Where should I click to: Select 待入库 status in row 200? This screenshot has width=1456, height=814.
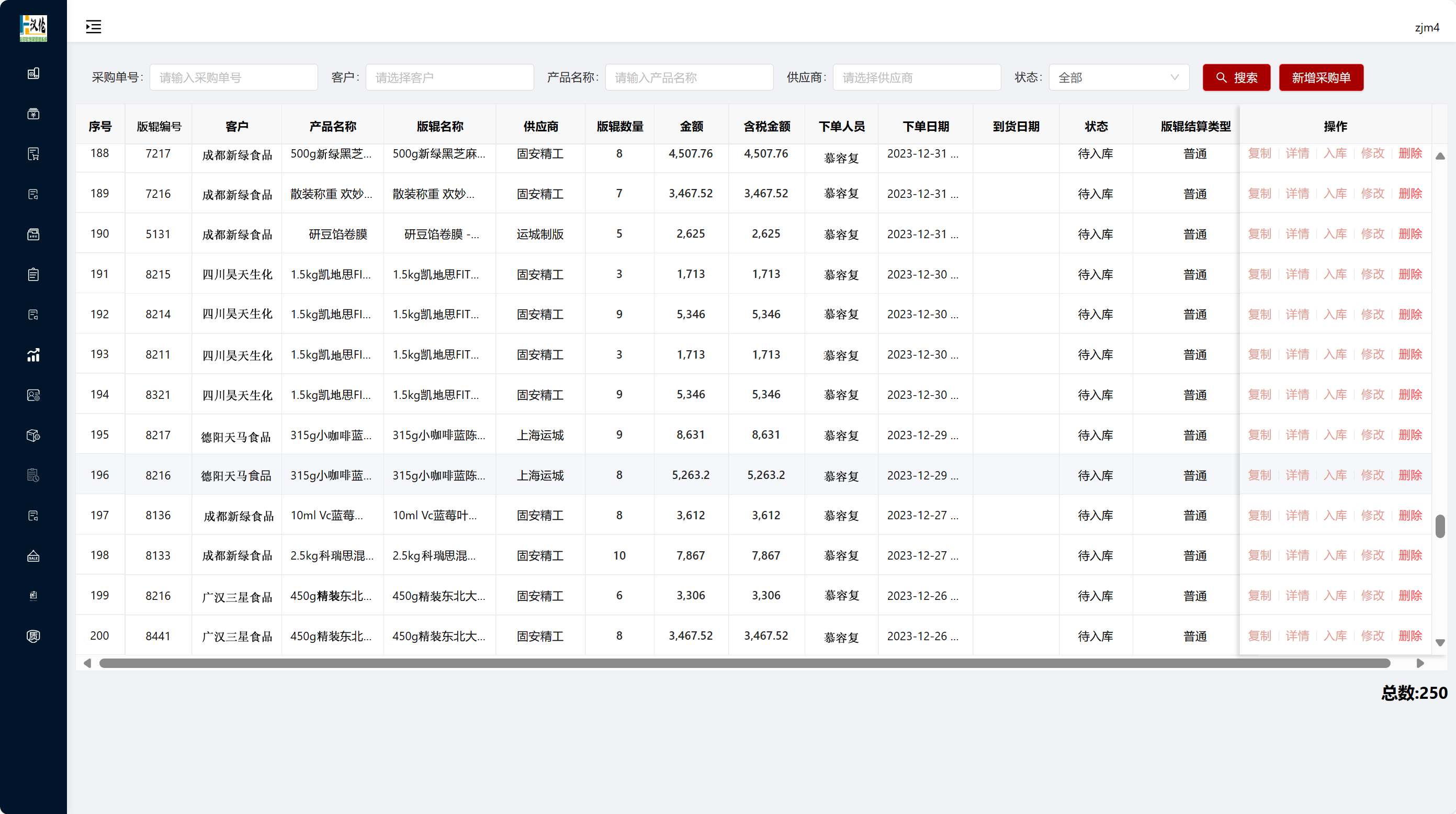pos(1096,636)
